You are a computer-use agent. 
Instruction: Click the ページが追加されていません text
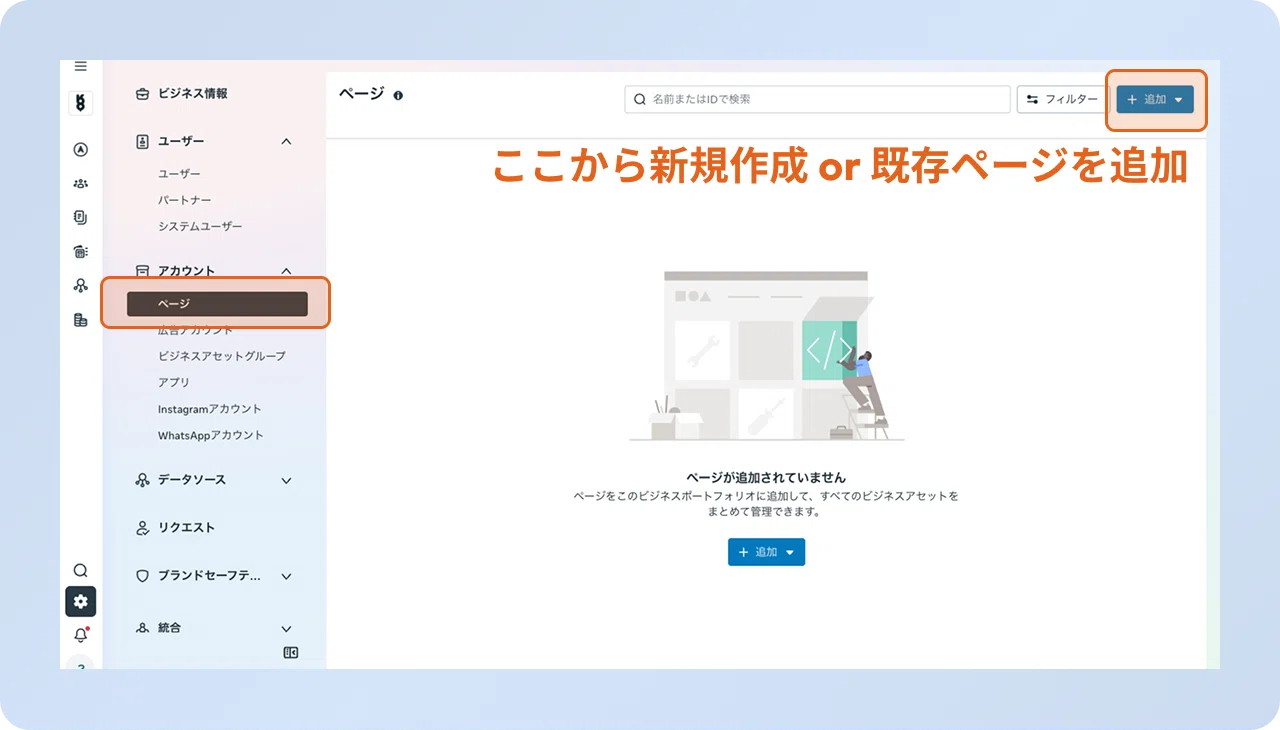click(x=766, y=478)
